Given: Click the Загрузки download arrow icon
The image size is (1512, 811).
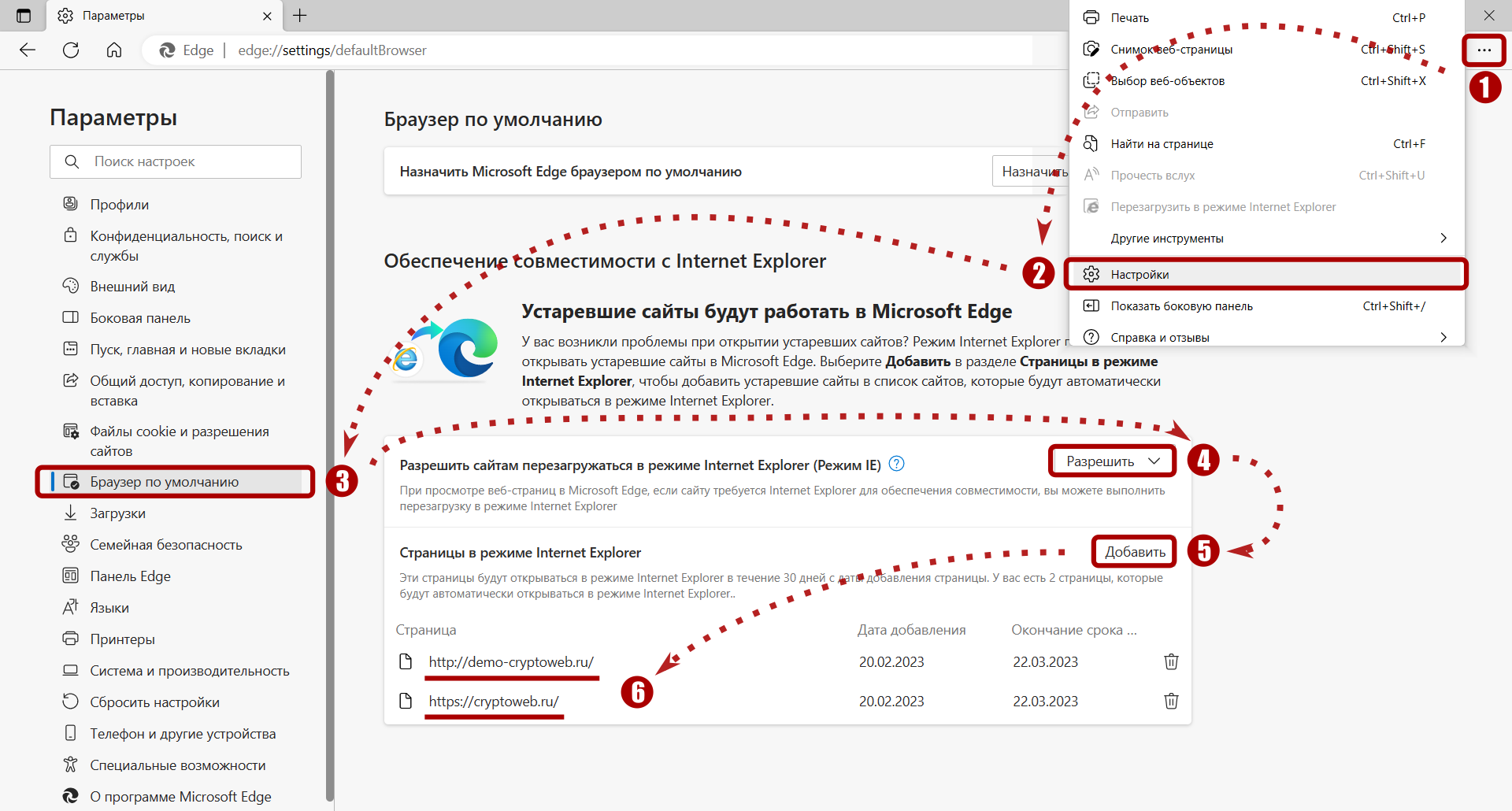Looking at the screenshot, I should click(x=71, y=513).
